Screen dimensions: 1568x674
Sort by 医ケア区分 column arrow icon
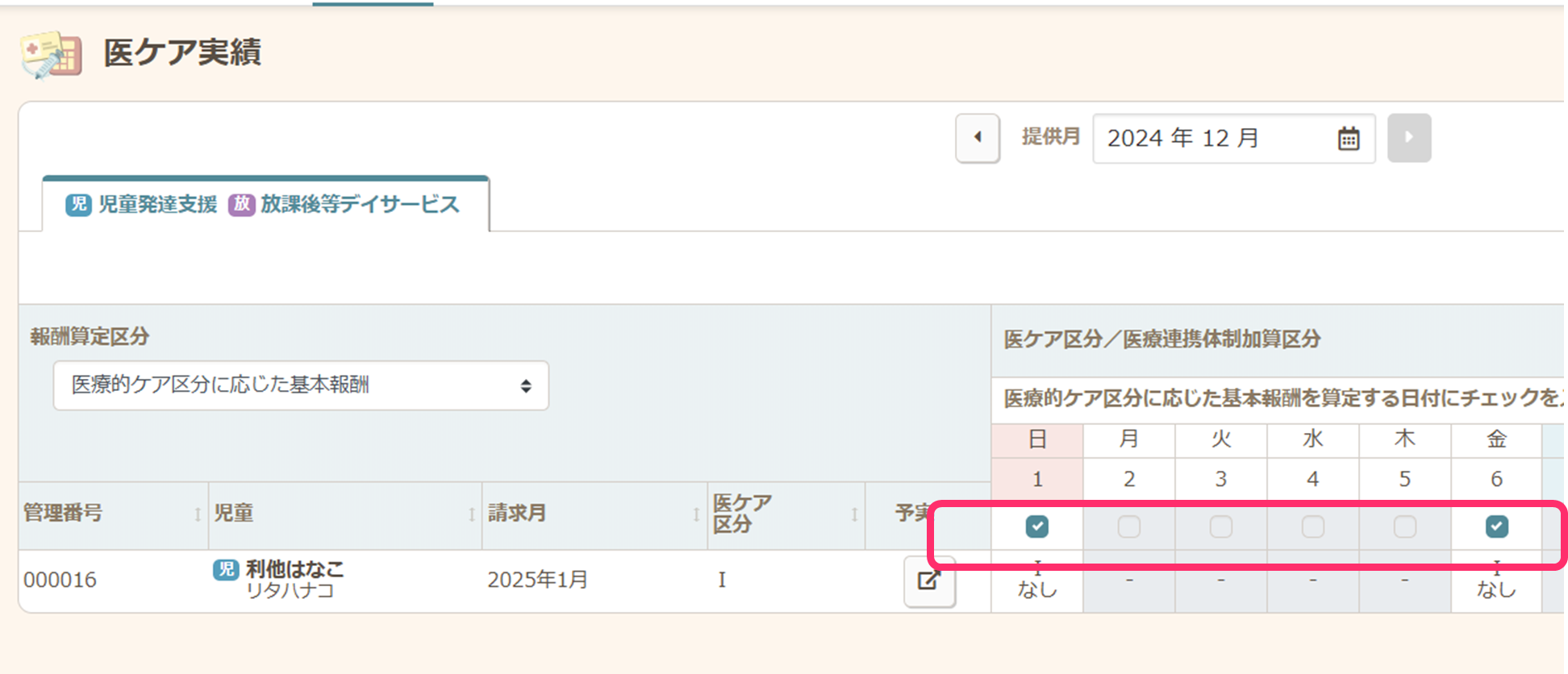click(854, 514)
